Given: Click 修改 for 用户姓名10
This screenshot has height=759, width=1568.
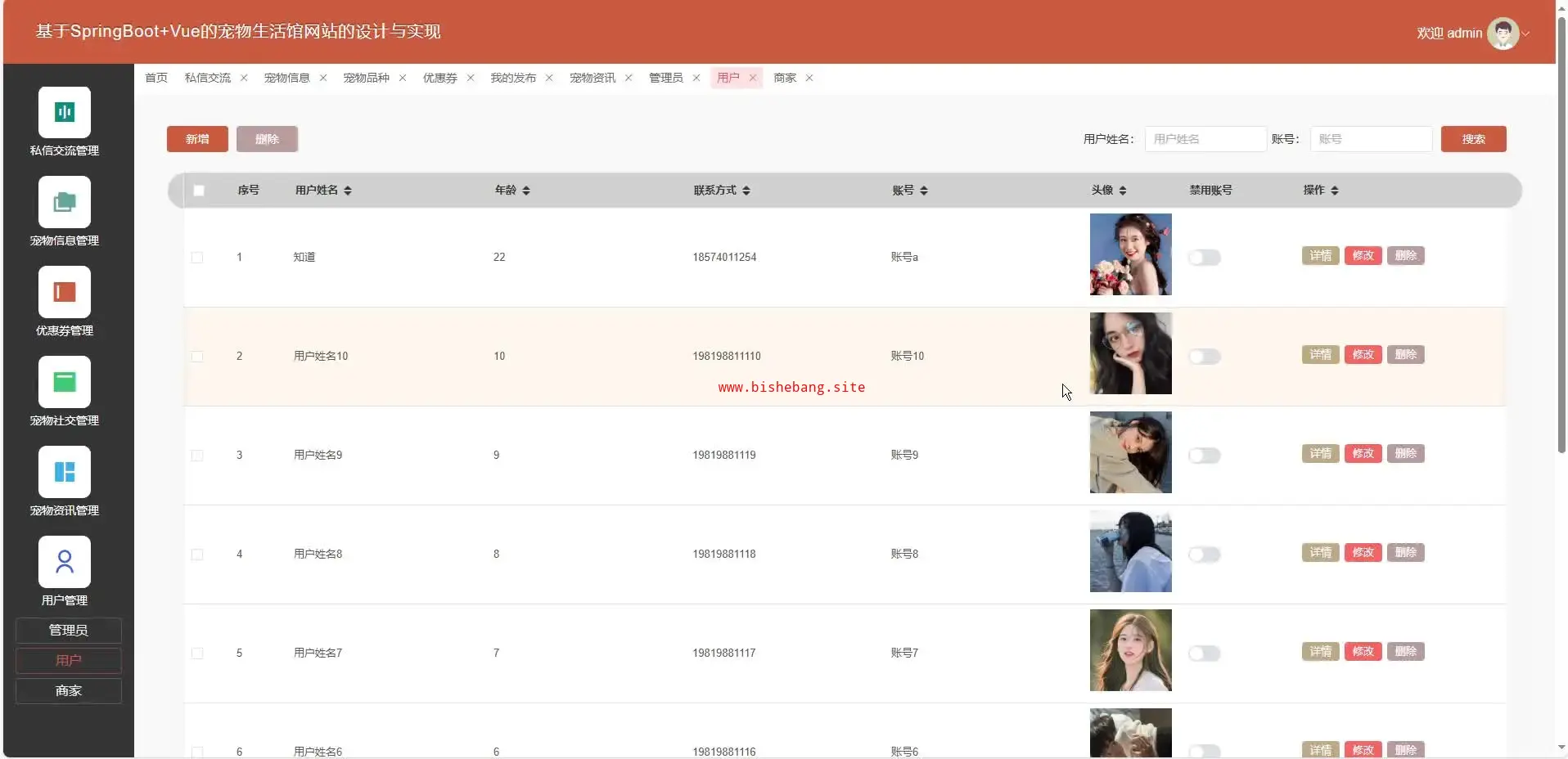Looking at the screenshot, I should (x=1363, y=355).
